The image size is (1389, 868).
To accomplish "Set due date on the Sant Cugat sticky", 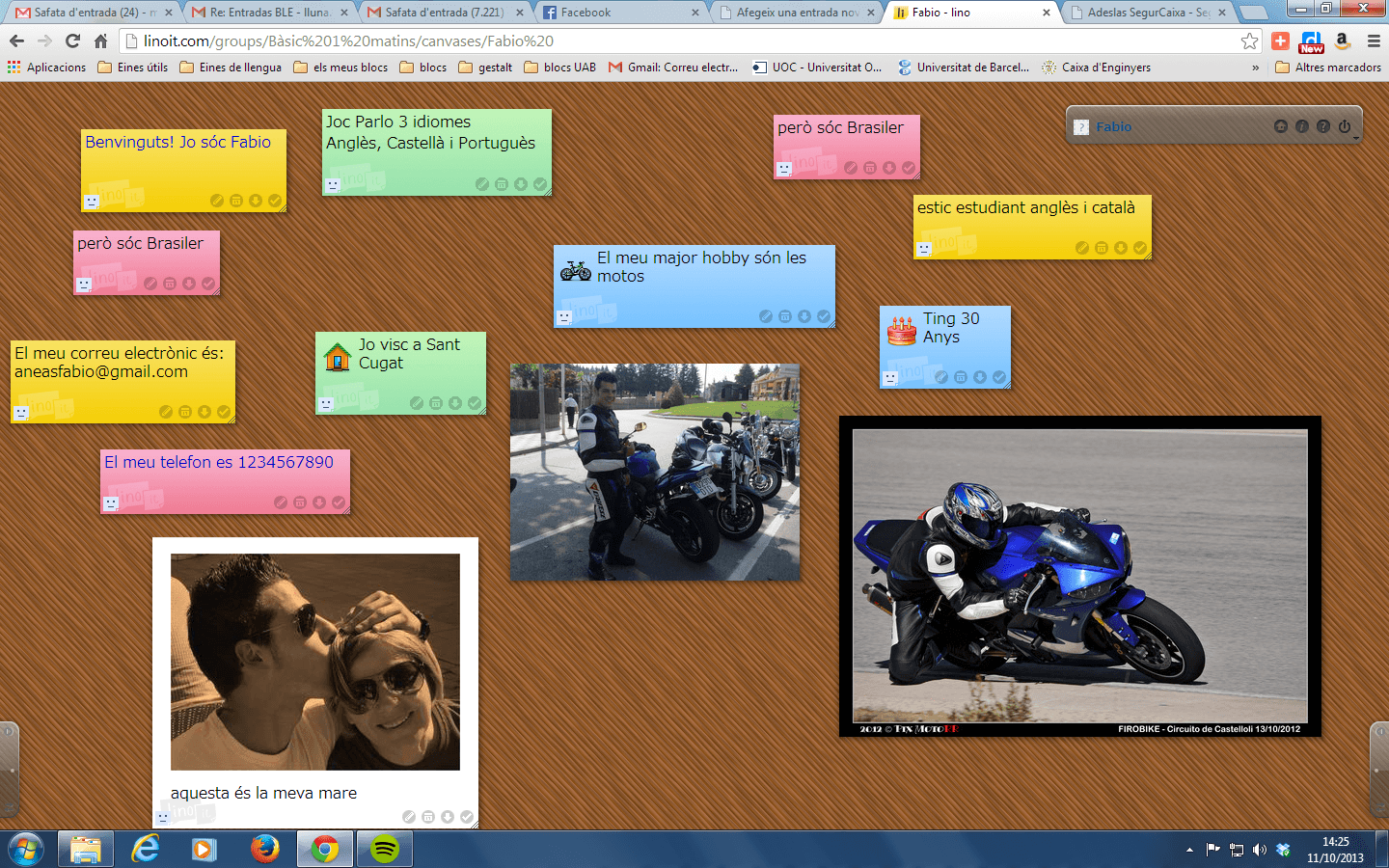I will click(x=436, y=403).
